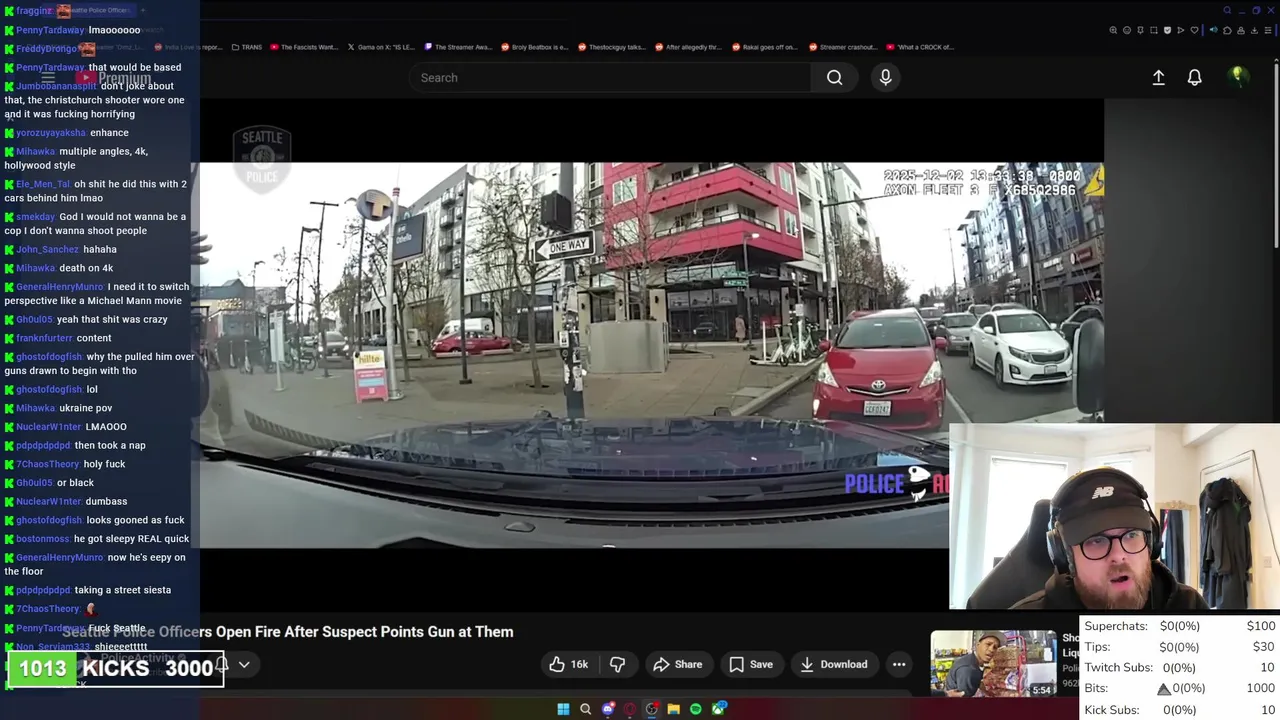Open the browser downloads icon
The image size is (1280, 720).
point(1254,30)
